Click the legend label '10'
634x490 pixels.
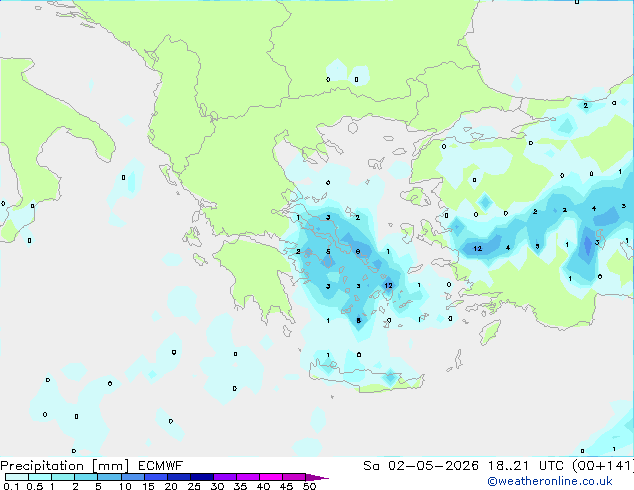point(125,486)
